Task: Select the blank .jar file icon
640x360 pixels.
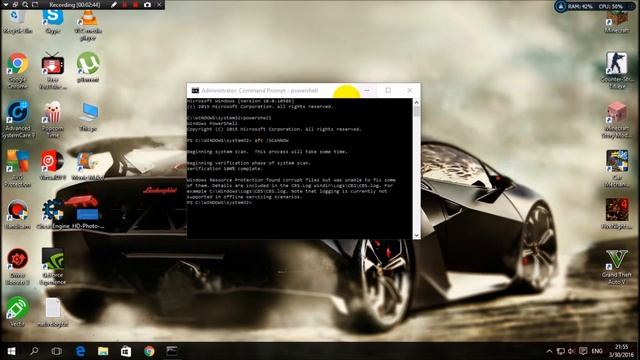Action: tap(53, 312)
